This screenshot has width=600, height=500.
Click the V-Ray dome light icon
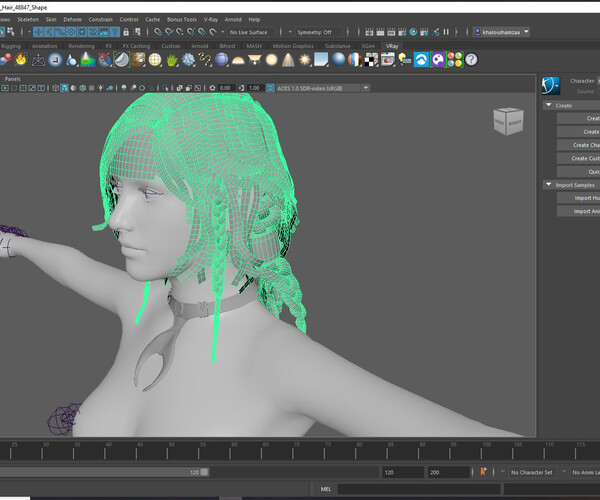(238, 60)
